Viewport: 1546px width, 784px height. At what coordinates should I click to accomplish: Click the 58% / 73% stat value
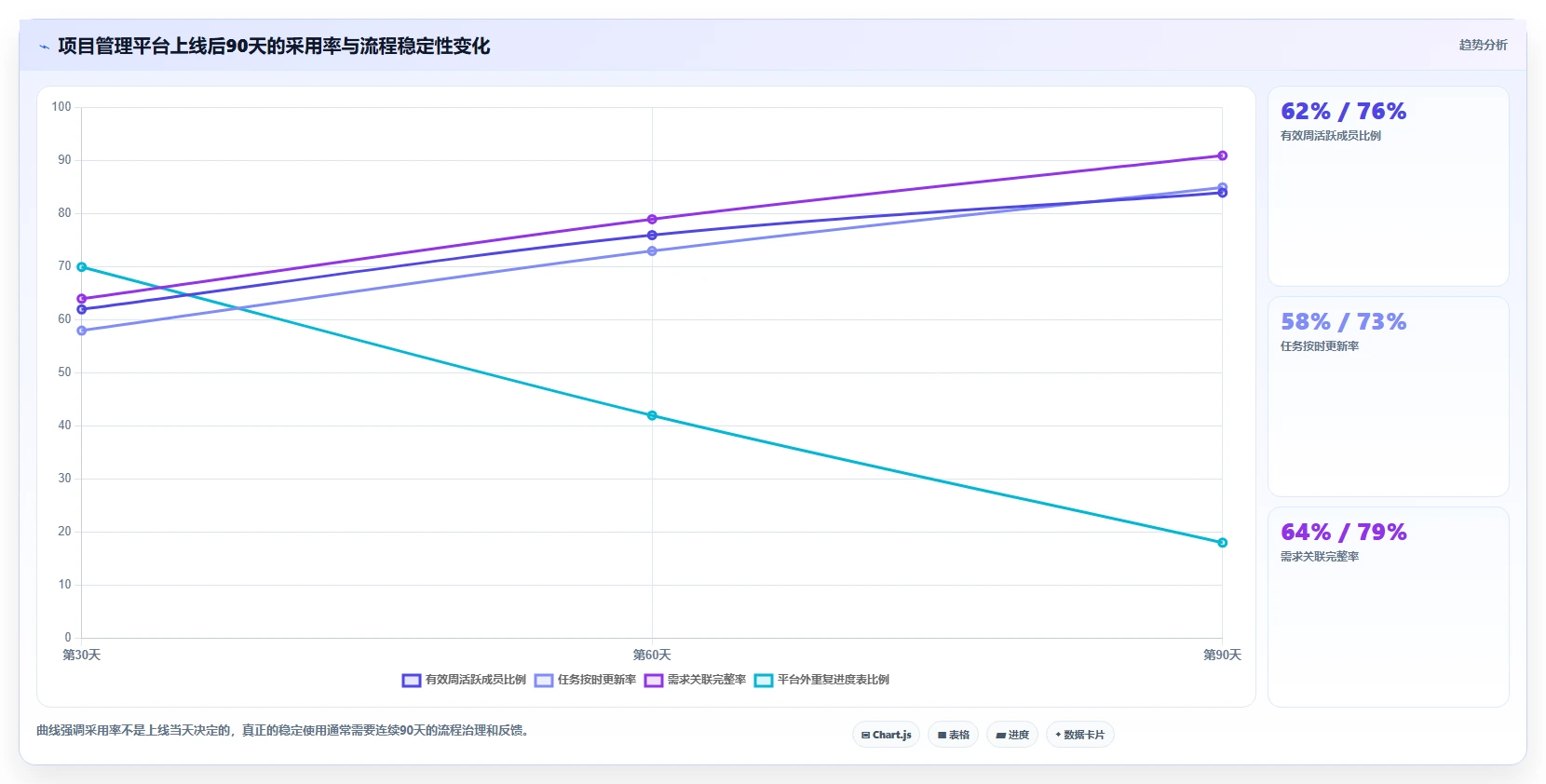[1343, 322]
